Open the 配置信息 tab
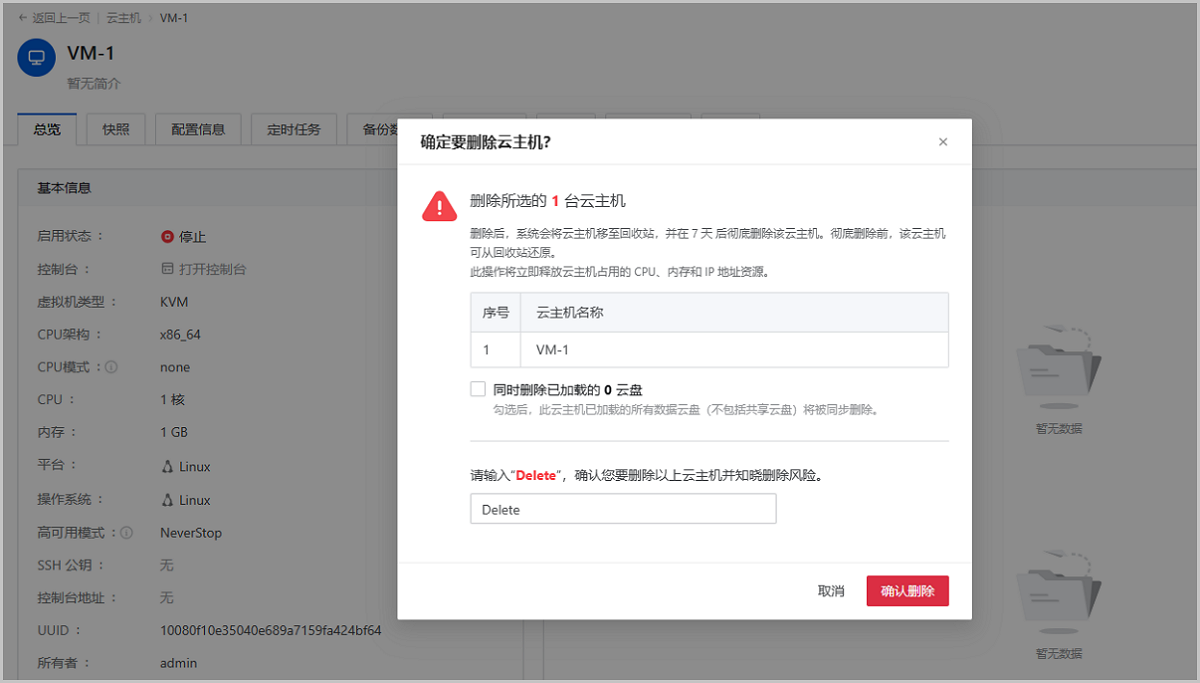The width and height of the screenshot is (1200, 683). pos(198,129)
